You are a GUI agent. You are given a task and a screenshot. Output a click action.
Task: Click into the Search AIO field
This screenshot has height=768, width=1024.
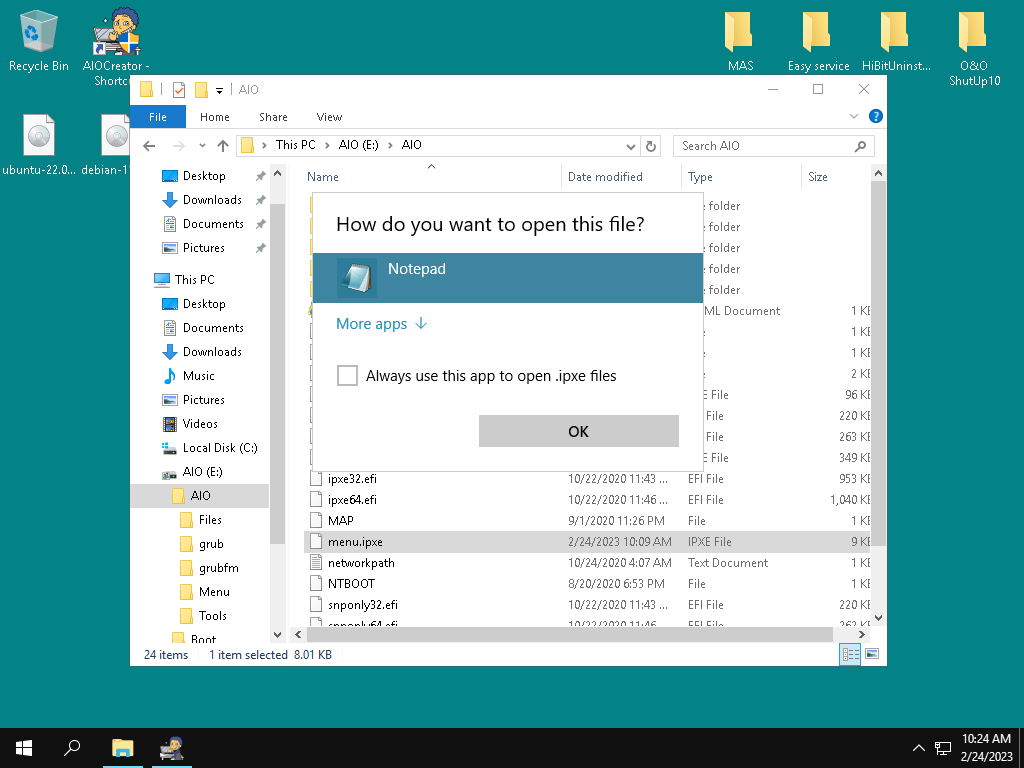tap(763, 146)
